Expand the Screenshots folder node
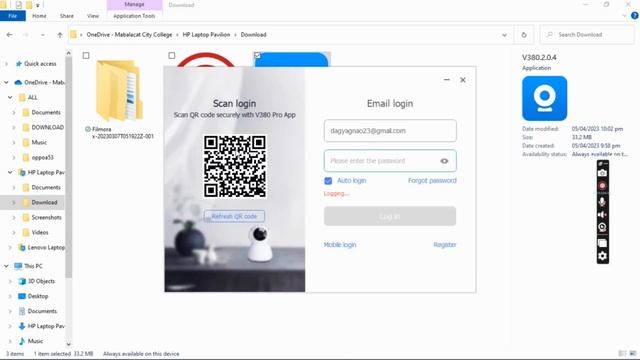The image size is (640, 360). point(13,218)
